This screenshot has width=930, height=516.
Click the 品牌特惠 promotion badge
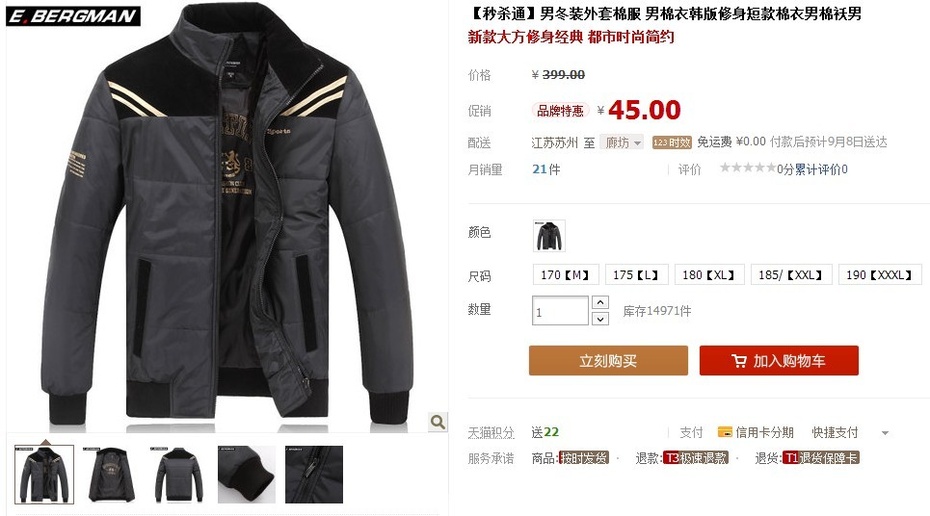(560, 110)
